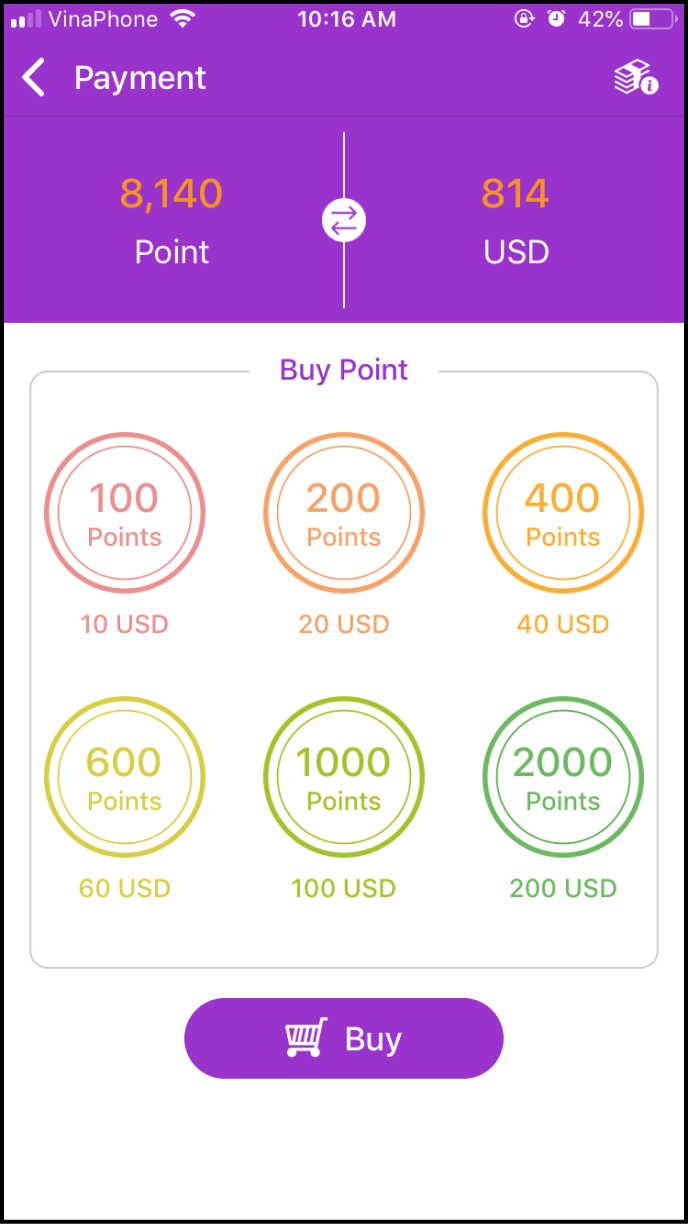Tap the rotation lock status icon

tap(524, 19)
